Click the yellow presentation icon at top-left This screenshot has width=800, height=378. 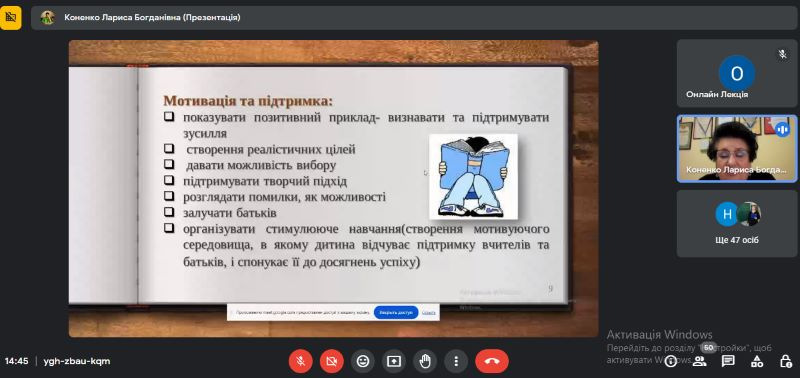(11, 17)
